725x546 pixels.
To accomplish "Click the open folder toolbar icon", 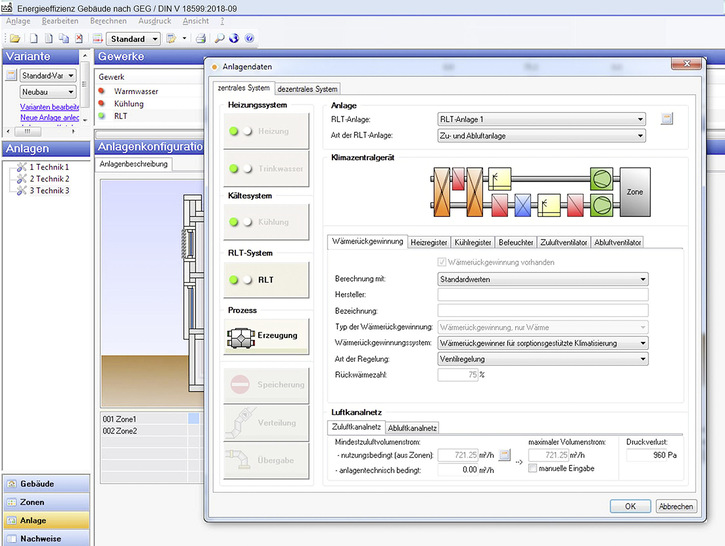I will [x=15, y=39].
